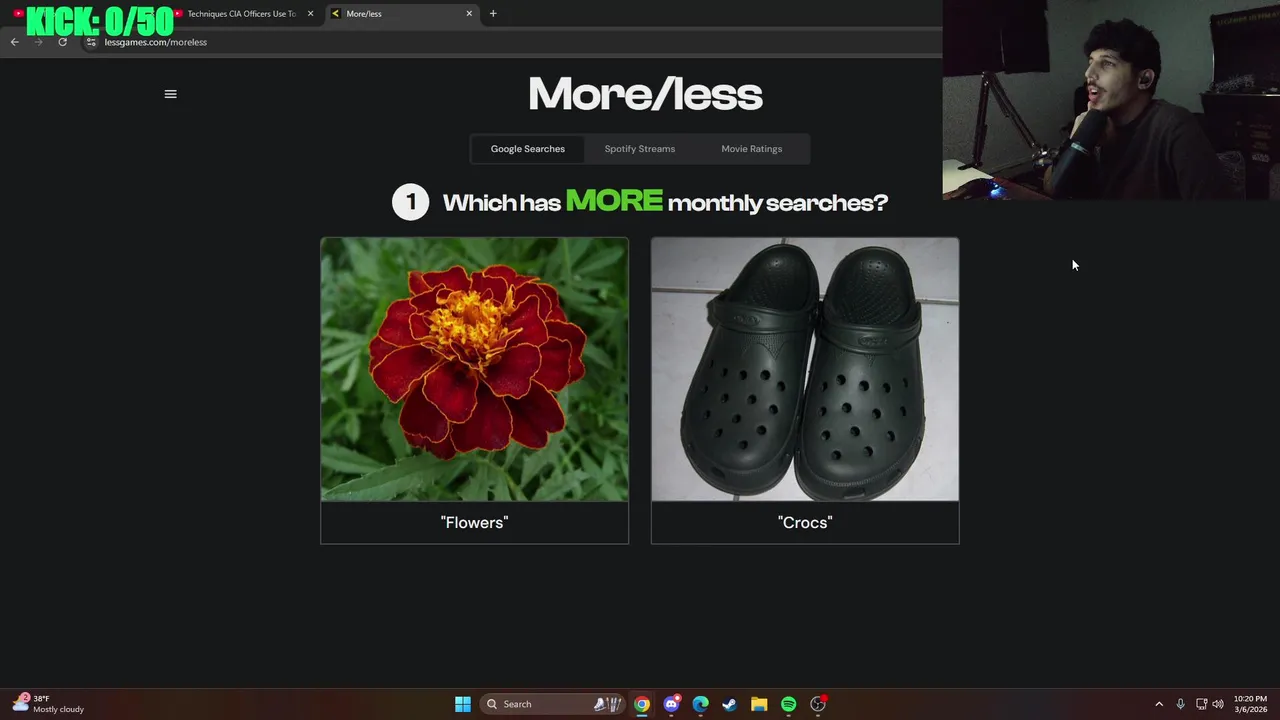Reload the current page
The width and height of the screenshot is (1280, 720).
pyautogui.click(x=62, y=42)
